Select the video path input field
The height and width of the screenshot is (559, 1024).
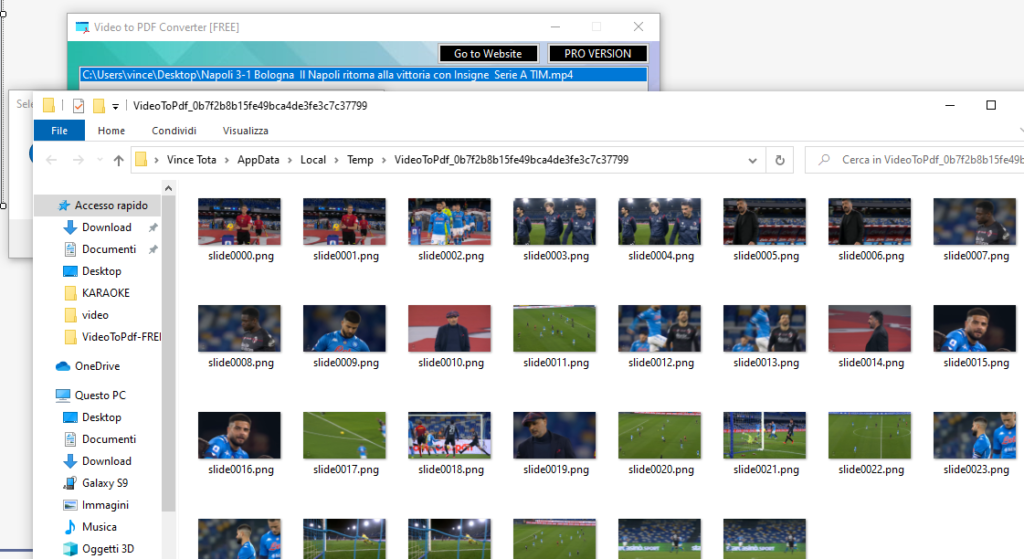[x=363, y=74]
